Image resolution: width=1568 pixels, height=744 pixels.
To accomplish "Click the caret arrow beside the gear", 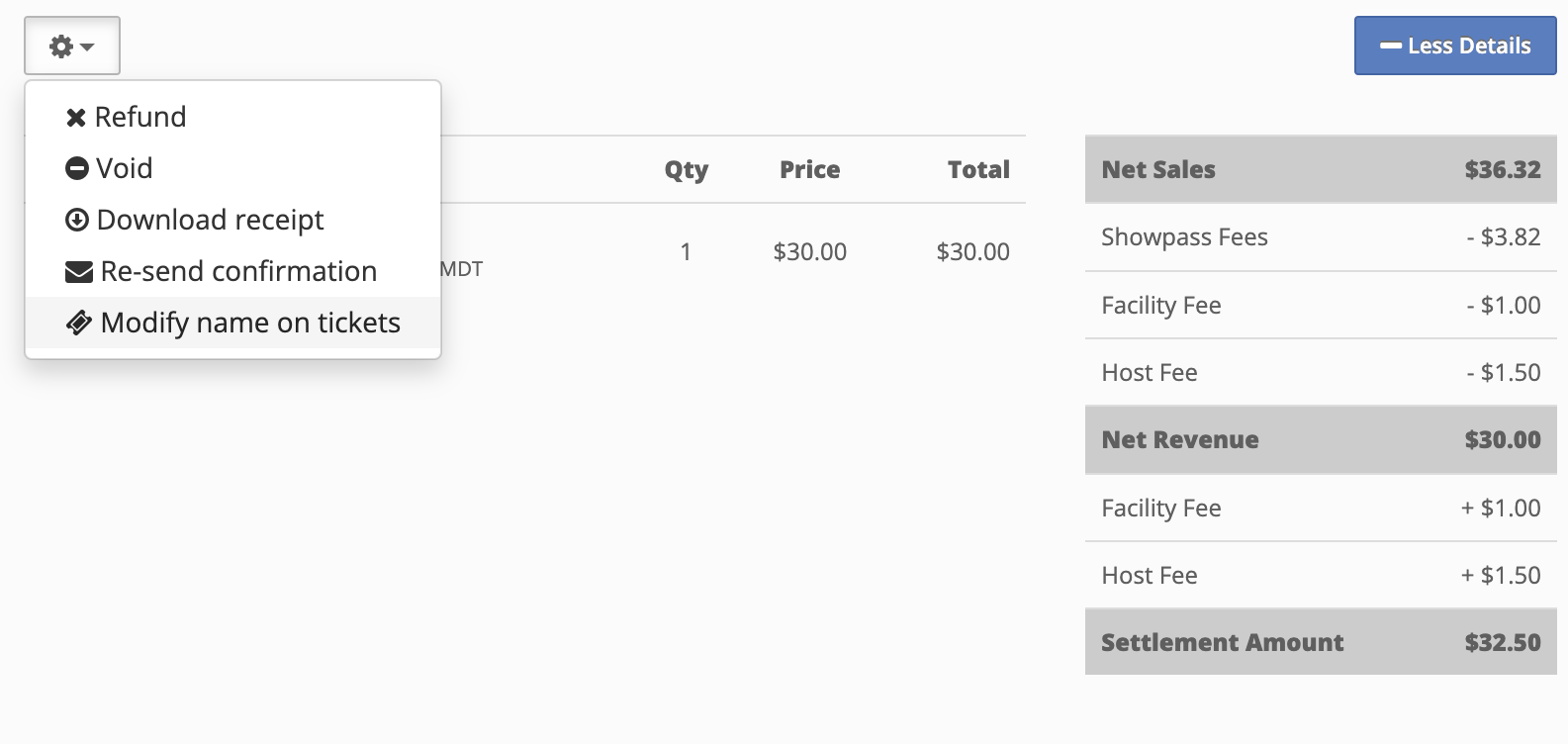I will click(87, 47).
